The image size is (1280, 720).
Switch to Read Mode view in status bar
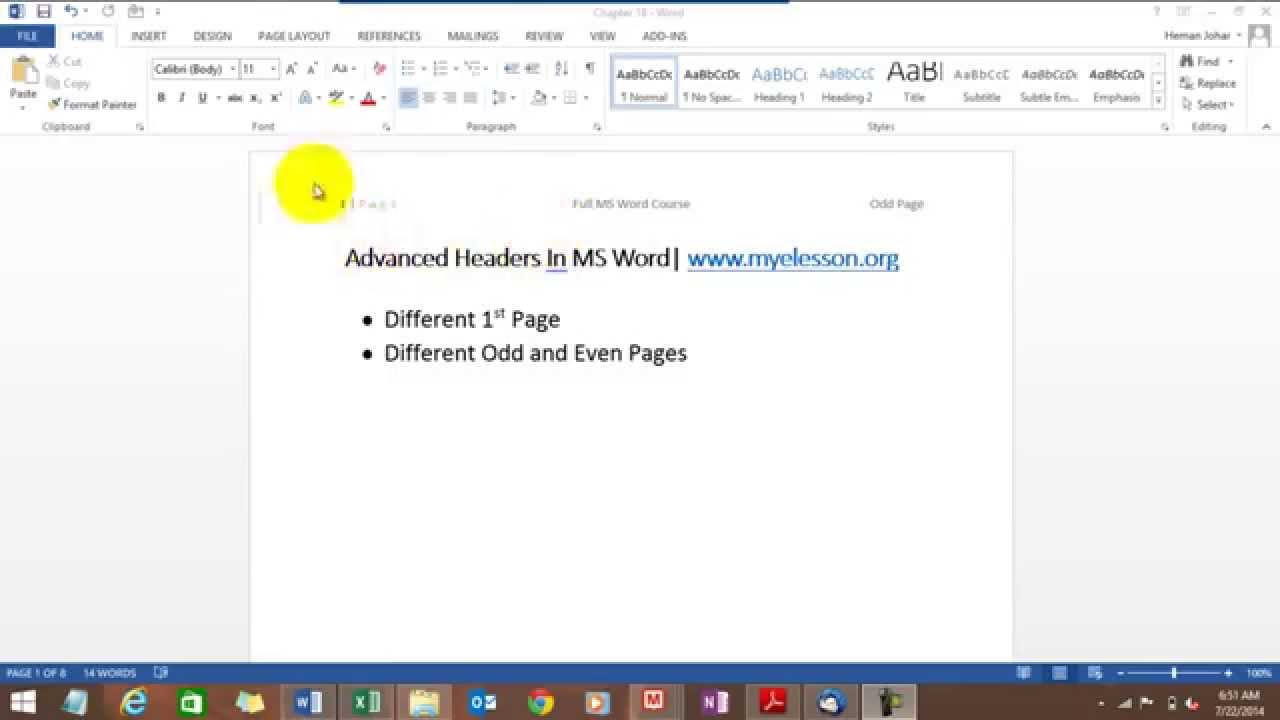[x=1024, y=673]
